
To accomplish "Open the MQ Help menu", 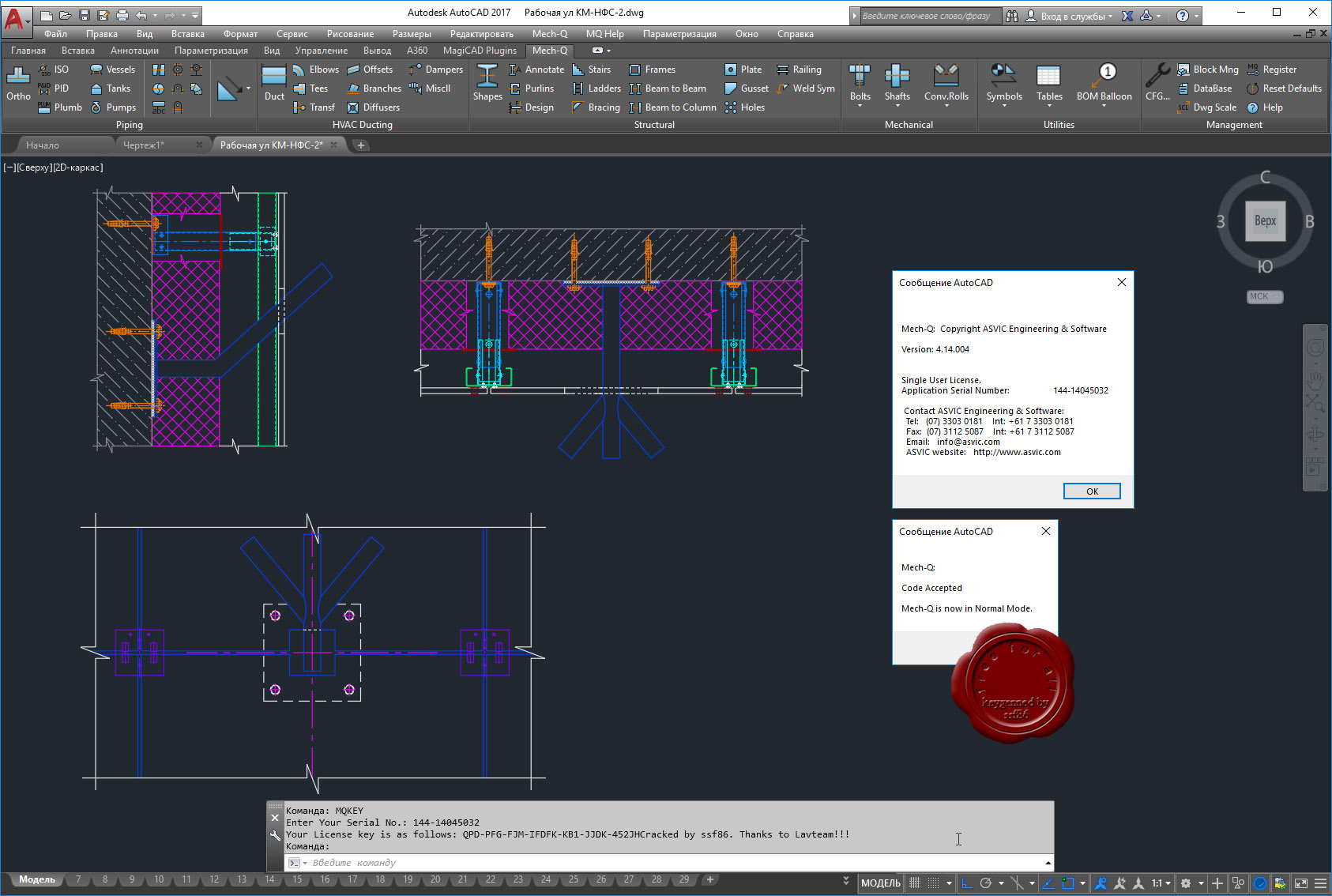I will click(x=604, y=34).
